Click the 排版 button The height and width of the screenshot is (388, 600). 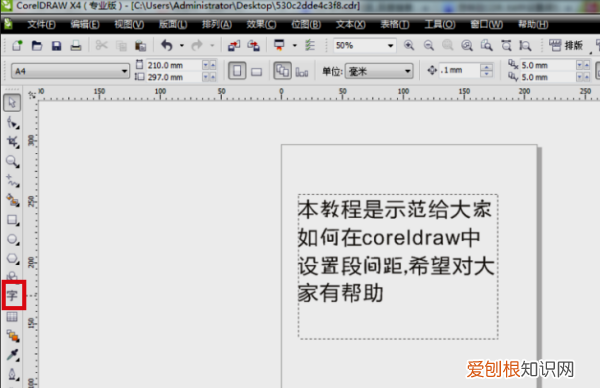pos(566,46)
